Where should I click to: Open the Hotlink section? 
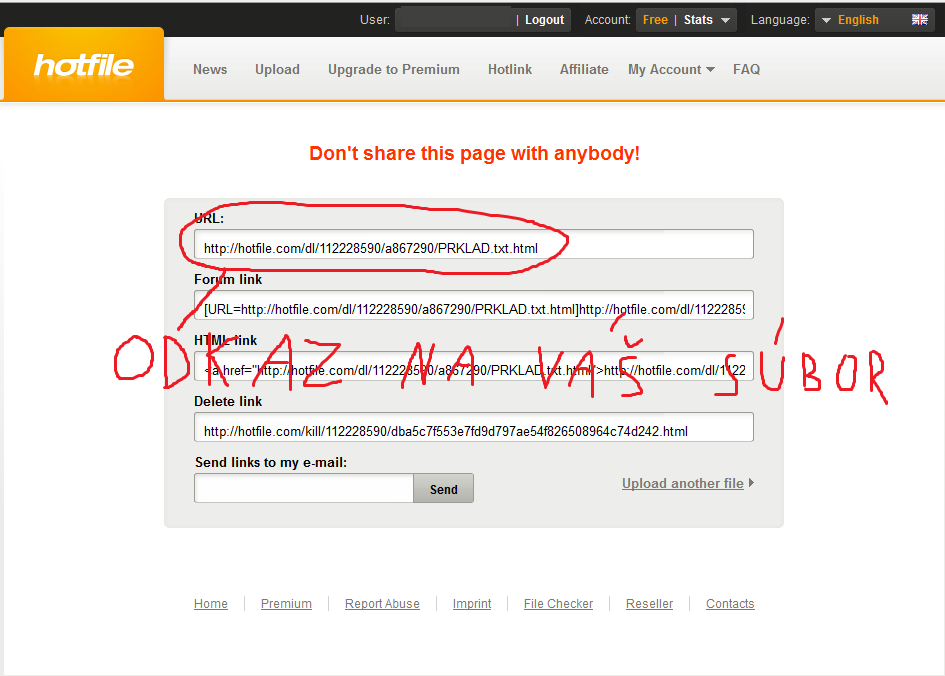click(x=510, y=70)
